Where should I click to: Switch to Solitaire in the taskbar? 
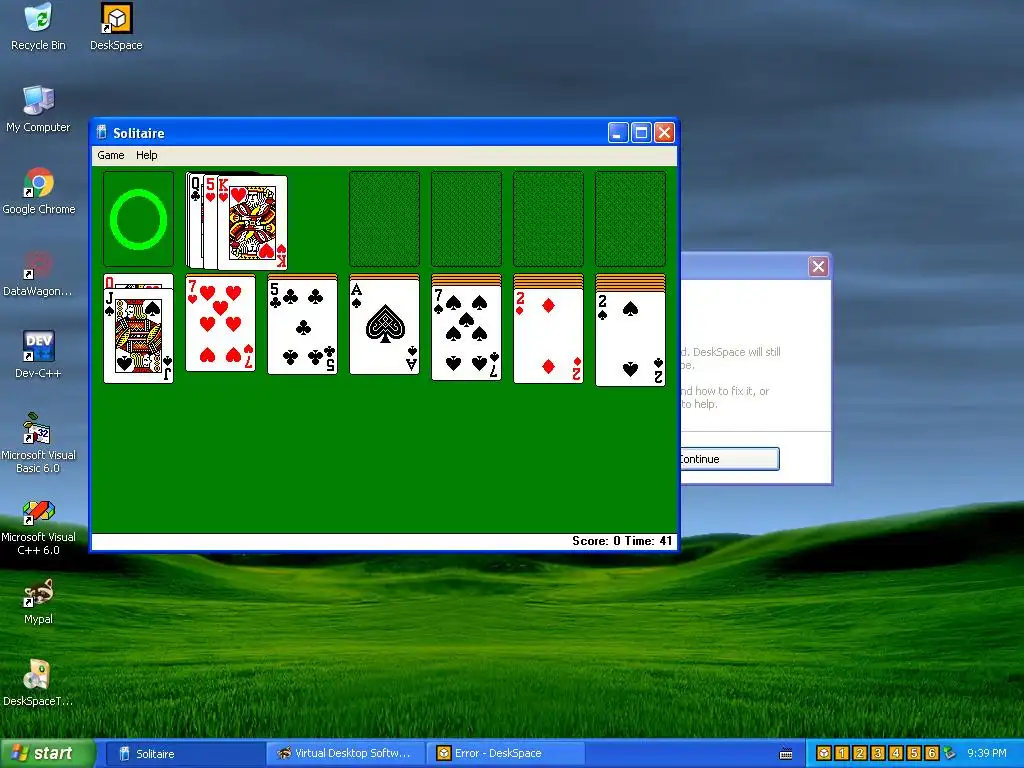tap(185, 754)
